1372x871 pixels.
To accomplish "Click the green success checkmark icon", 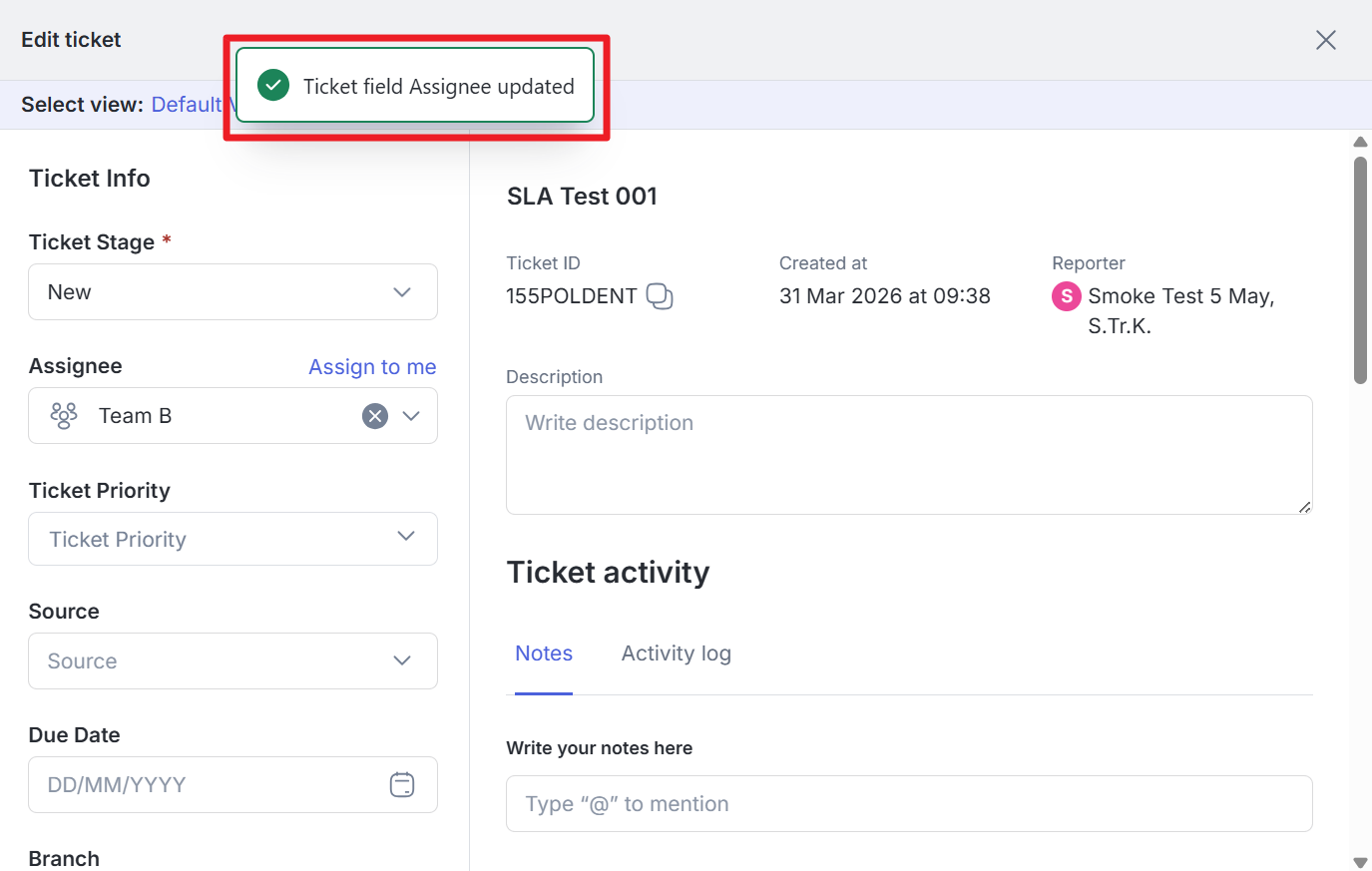I will click(x=273, y=86).
